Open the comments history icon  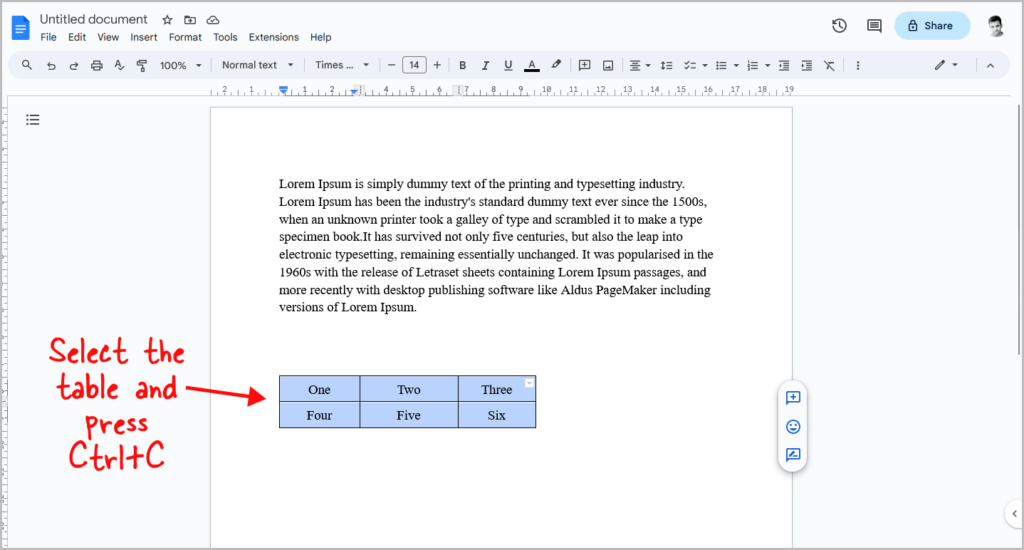click(x=874, y=26)
